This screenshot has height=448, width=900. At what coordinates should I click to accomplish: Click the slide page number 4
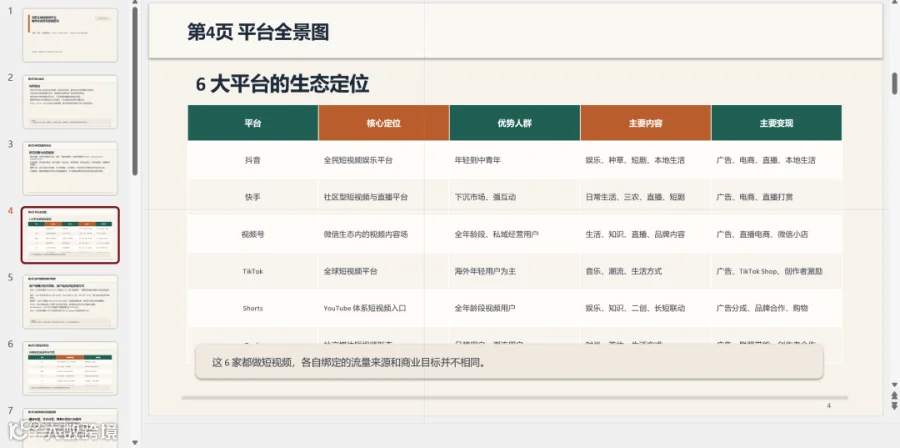click(x=829, y=406)
